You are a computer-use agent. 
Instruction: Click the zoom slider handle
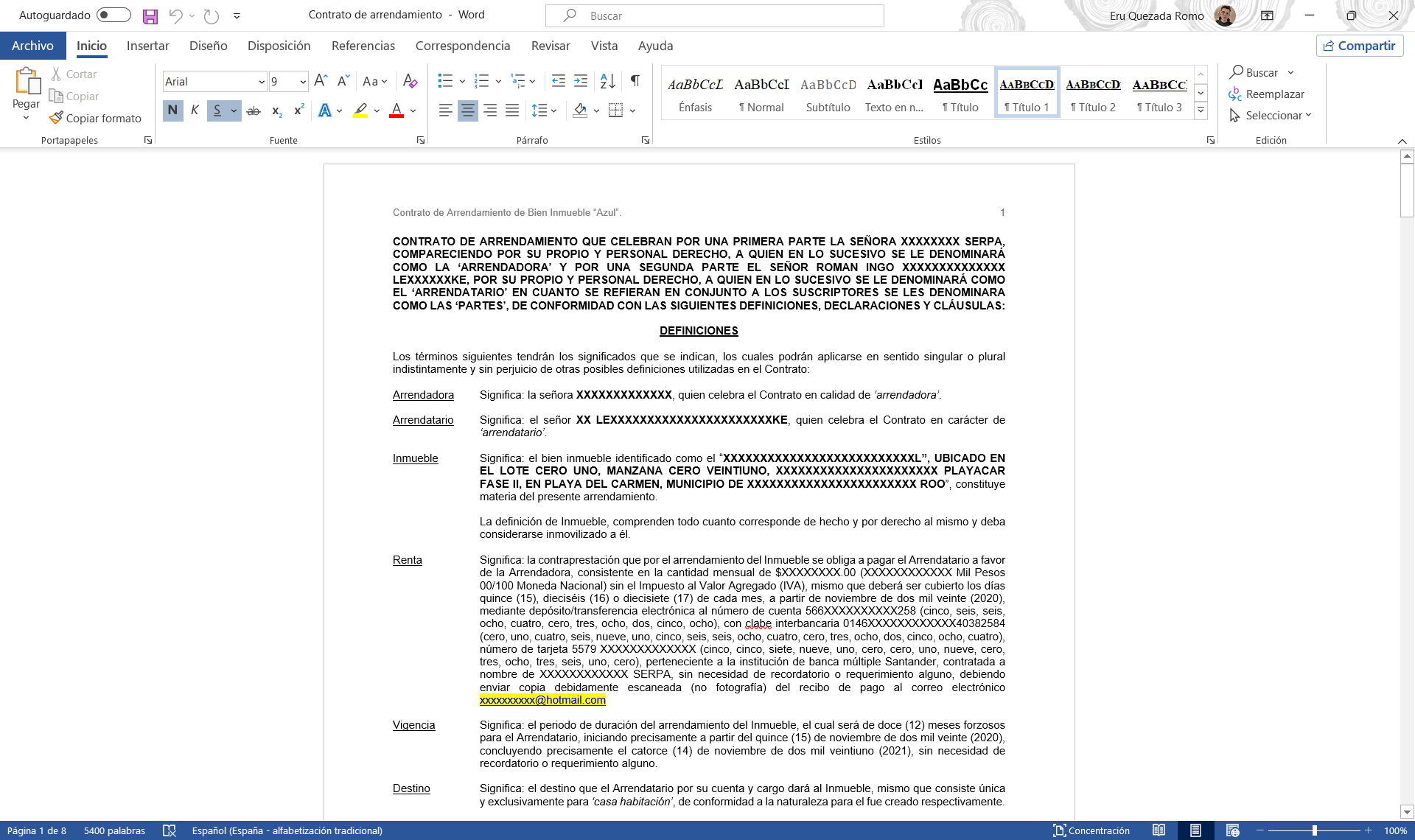(x=1314, y=830)
